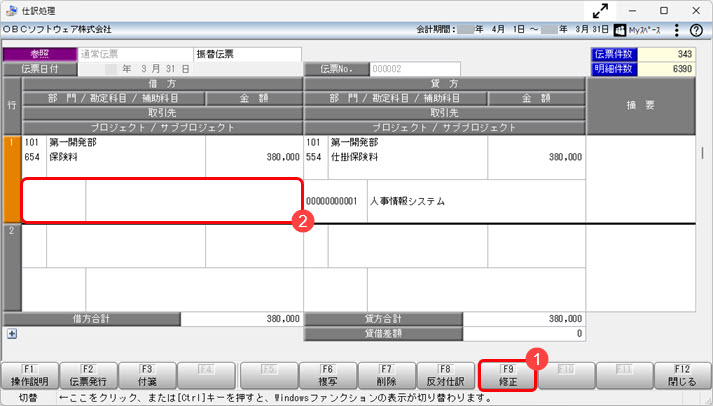This screenshot has width=713, height=406.
Task: Click the F12 閉じる button
Action: 682,376
